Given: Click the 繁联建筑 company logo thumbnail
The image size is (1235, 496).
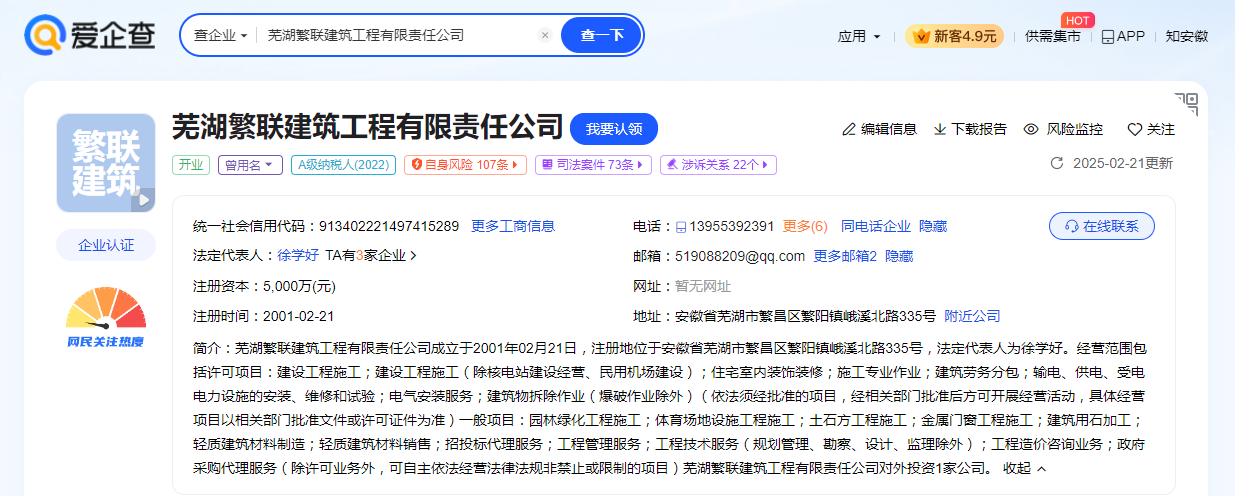Looking at the screenshot, I should tap(106, 163).
